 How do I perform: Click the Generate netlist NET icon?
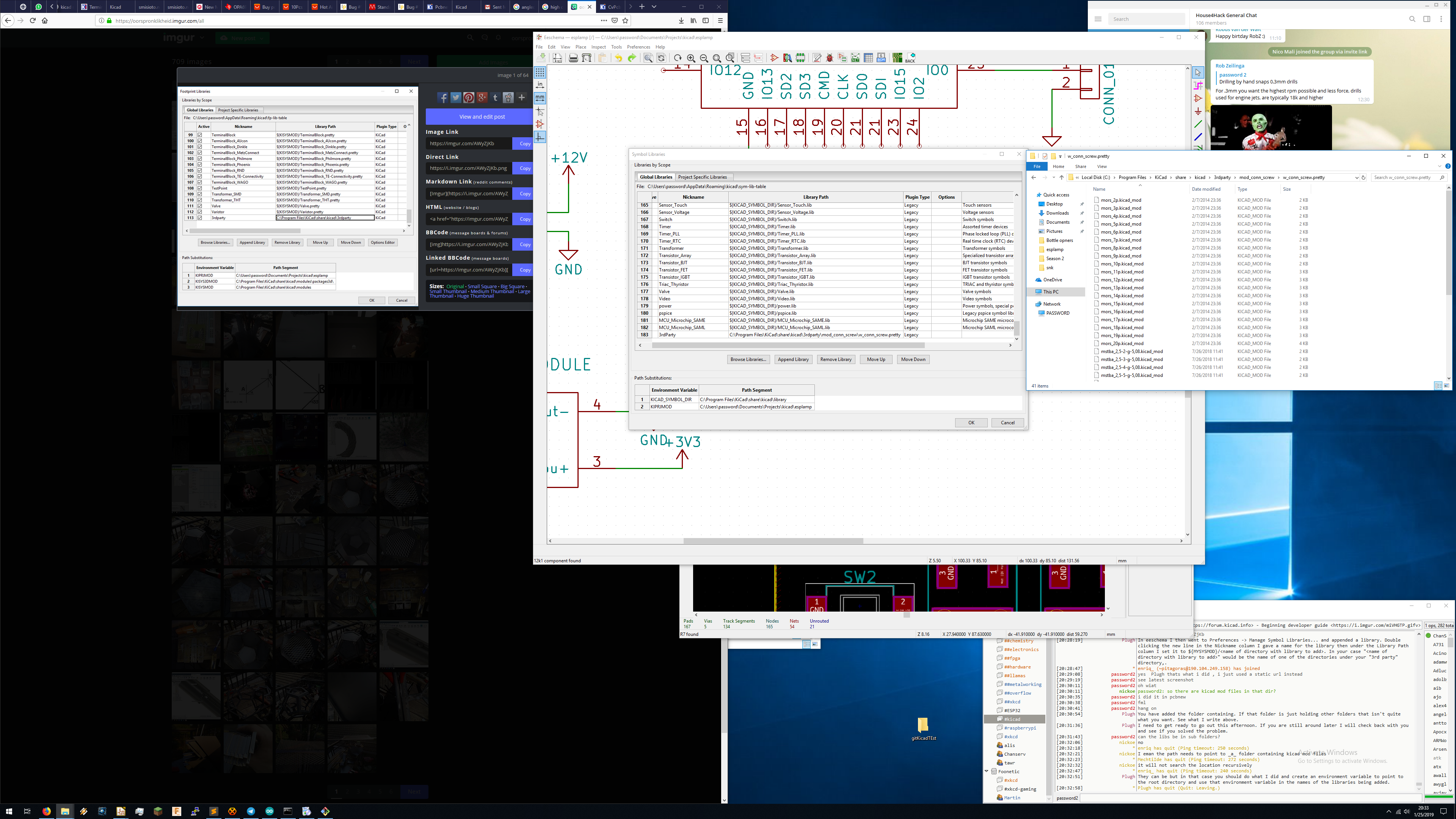coord(856,58)
